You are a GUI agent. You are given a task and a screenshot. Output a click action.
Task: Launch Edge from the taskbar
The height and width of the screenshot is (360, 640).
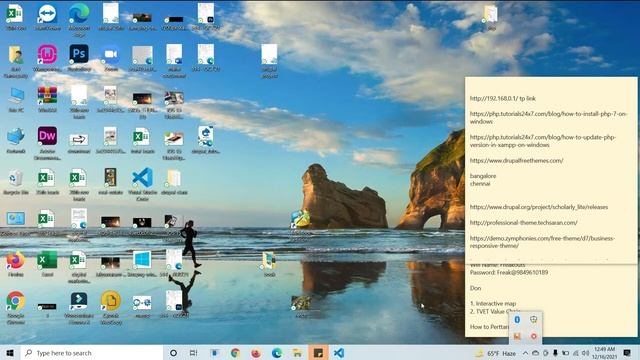pyautogui.click(x=277, y=353)
